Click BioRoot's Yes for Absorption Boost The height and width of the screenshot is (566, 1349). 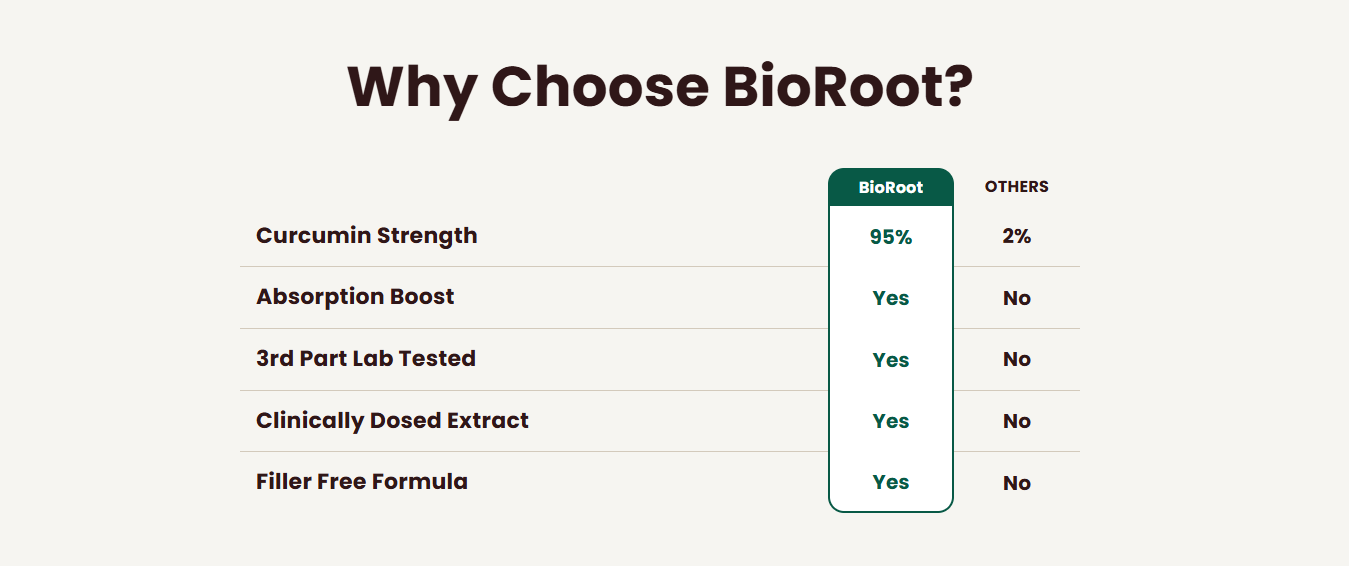click(x=891, y=298)
